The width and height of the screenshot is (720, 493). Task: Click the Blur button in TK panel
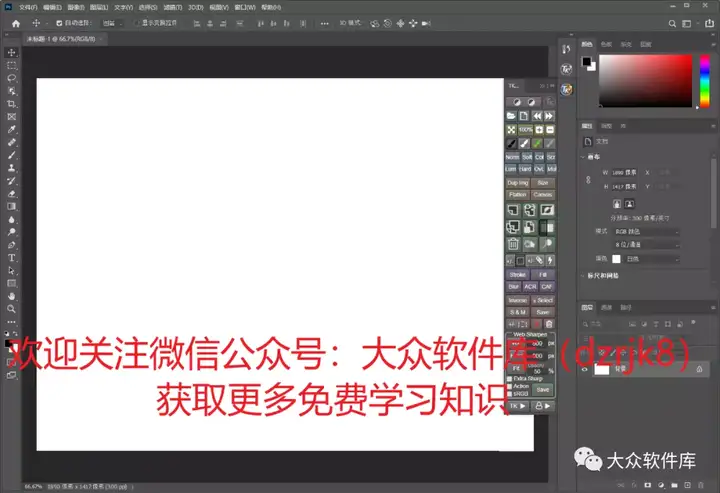point(513,286)
